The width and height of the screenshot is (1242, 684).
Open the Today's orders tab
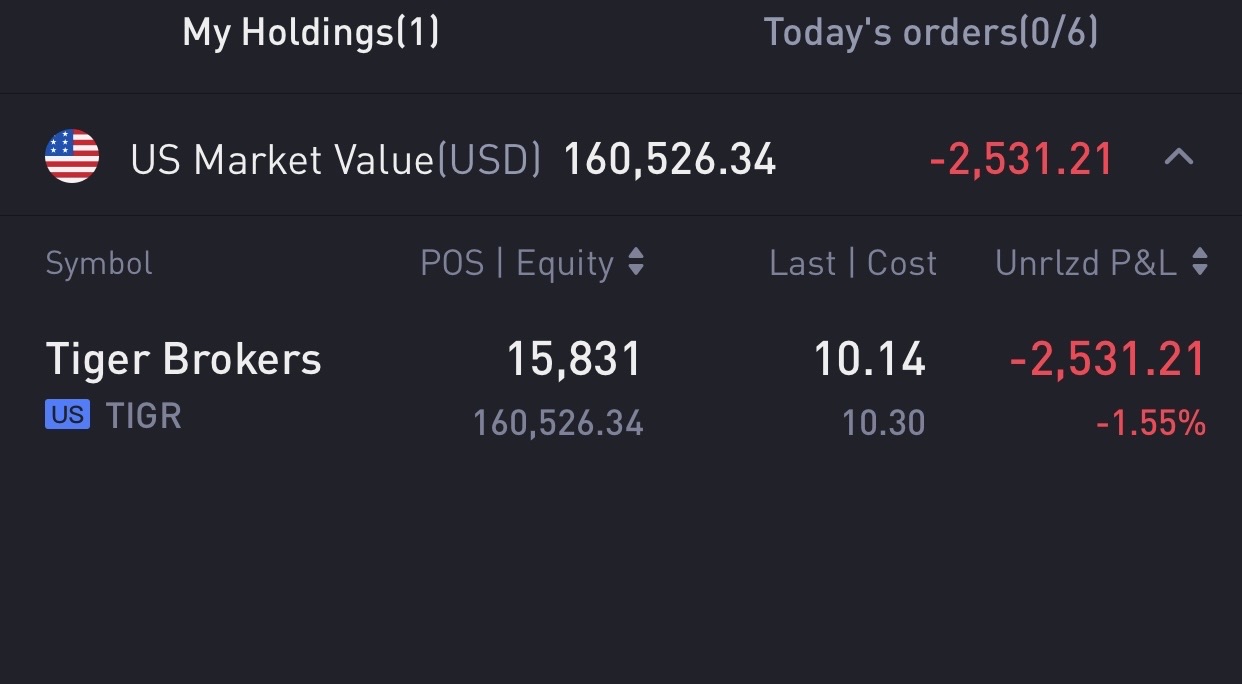pos(930,33)
